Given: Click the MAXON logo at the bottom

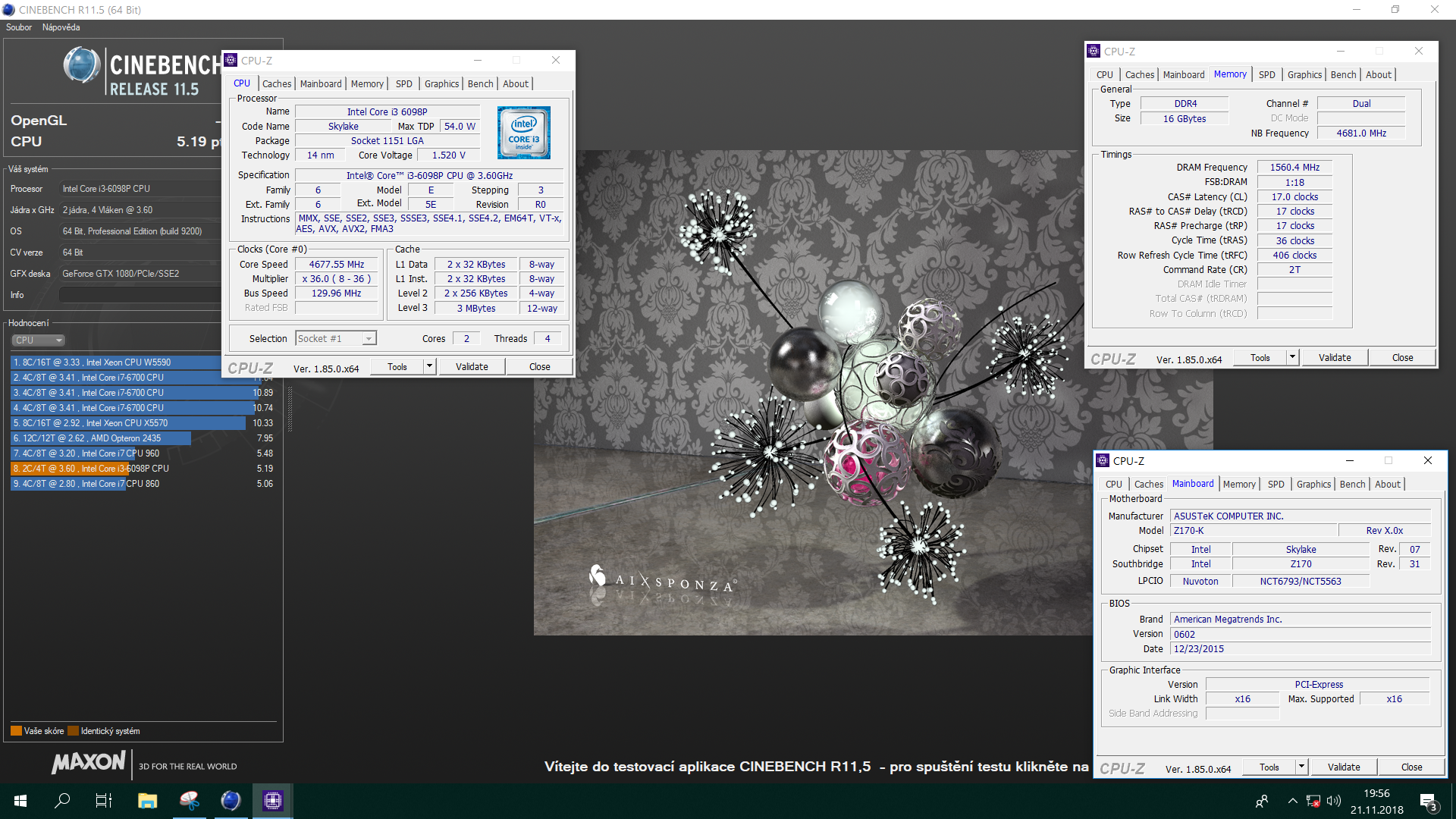Looking at the screenshot, I should coord(89,762).
